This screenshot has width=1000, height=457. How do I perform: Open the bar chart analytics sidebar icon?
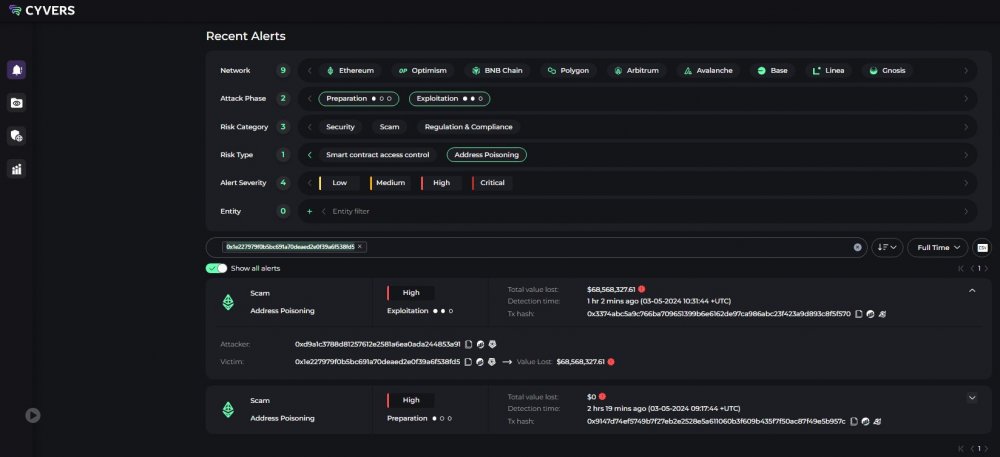(17, 169)
